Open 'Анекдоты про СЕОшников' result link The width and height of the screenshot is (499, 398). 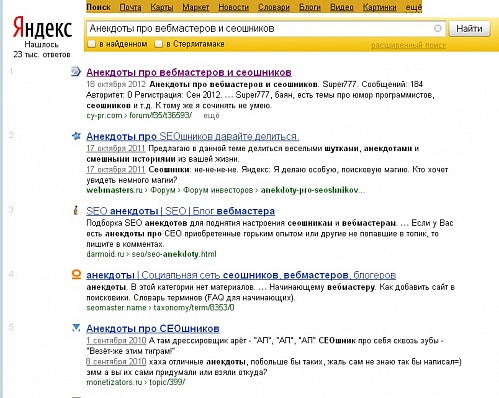[153, 329]
